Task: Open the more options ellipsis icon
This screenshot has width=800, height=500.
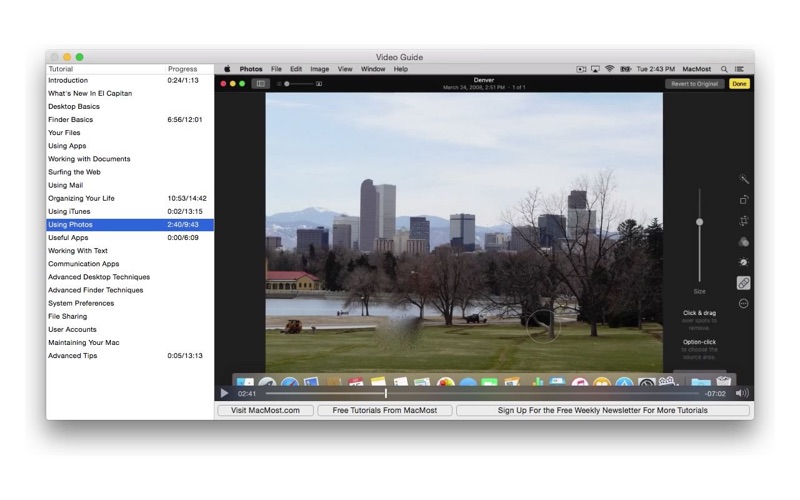Action: click(x=743, y=304)
